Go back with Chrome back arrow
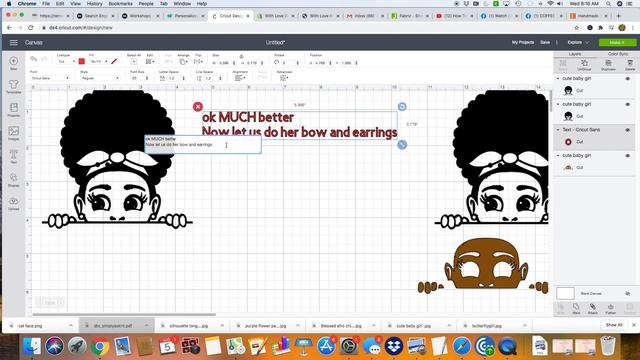Screen dimensions: 640x360 9,28
